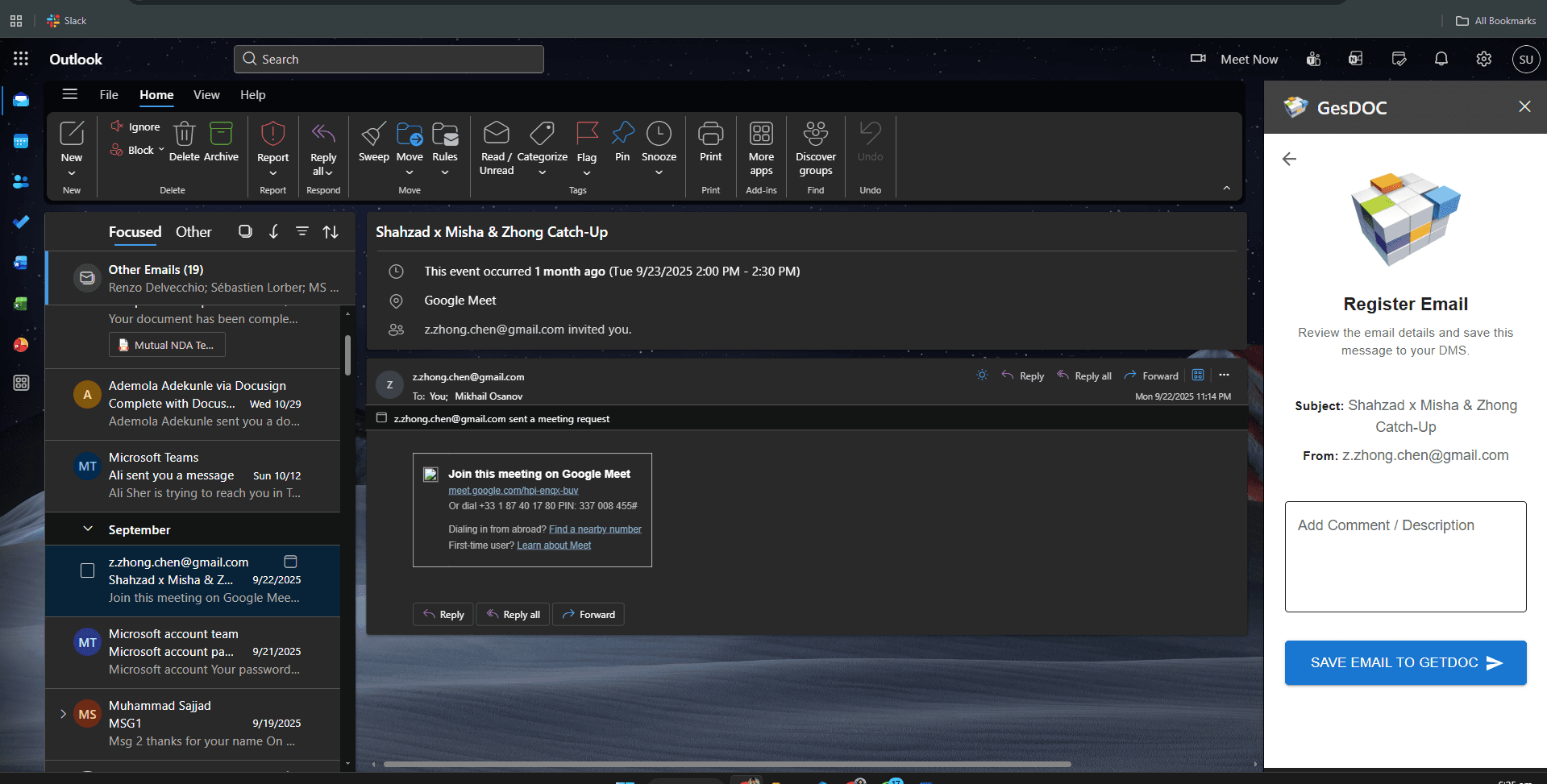Screen dimensions: 1547x784
Task: Open the app launcher waffle menu
Action: point(21,59)
